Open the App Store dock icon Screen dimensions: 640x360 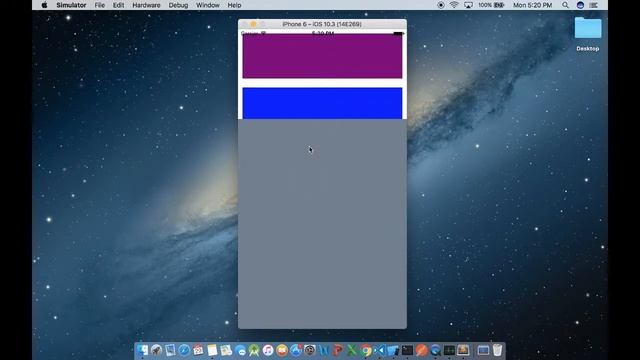coord(296,350)
